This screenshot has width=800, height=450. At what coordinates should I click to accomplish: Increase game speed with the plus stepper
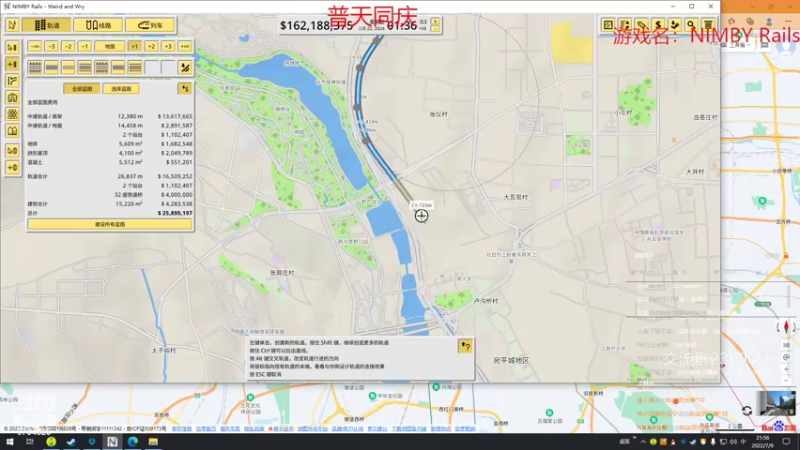(x=435, y=22)
